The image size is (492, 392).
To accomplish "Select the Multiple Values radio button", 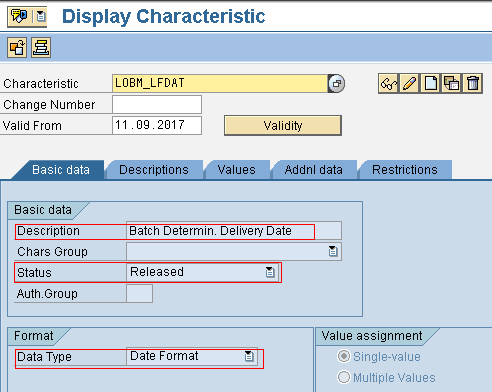I will click(x=344, y=377).
